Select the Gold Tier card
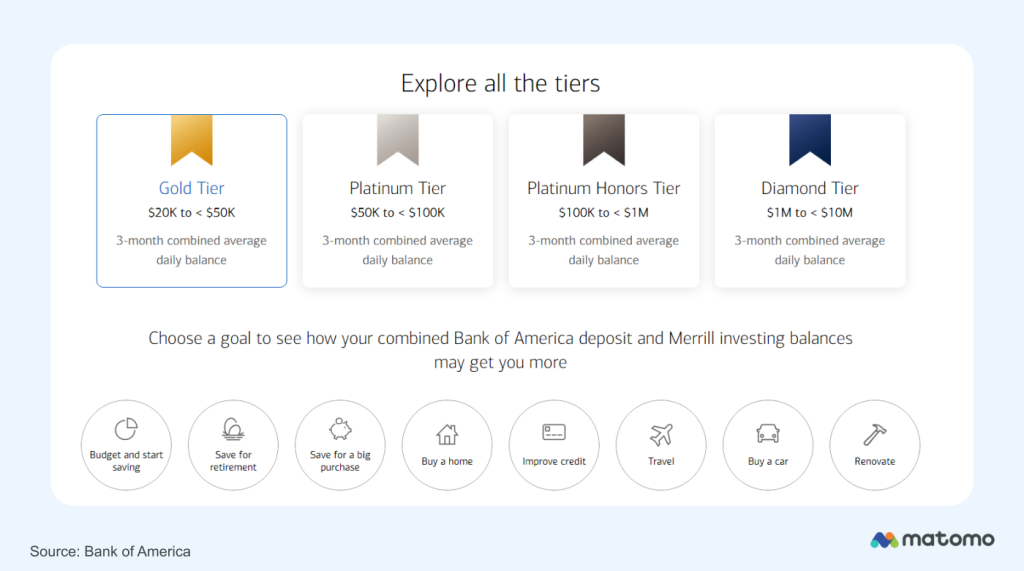The image size is (1024, 571). click(x=191, y=201)
